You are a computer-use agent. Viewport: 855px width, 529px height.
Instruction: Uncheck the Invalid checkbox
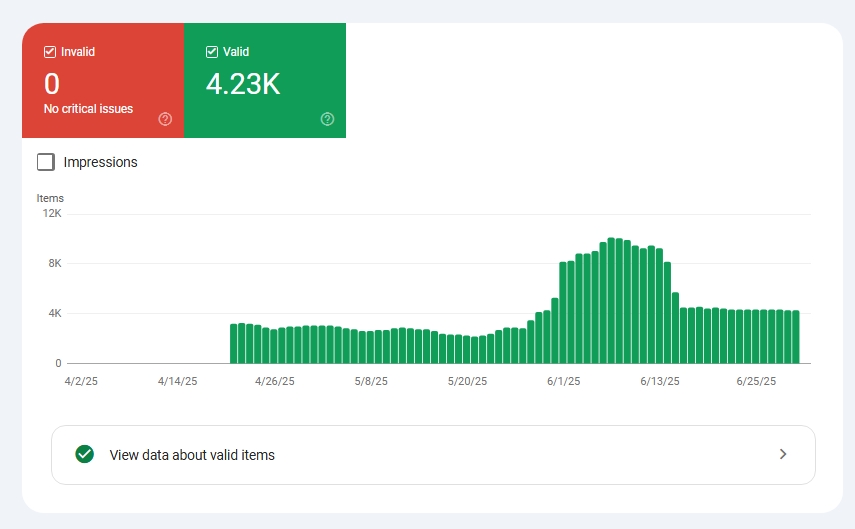pos(50,52)
